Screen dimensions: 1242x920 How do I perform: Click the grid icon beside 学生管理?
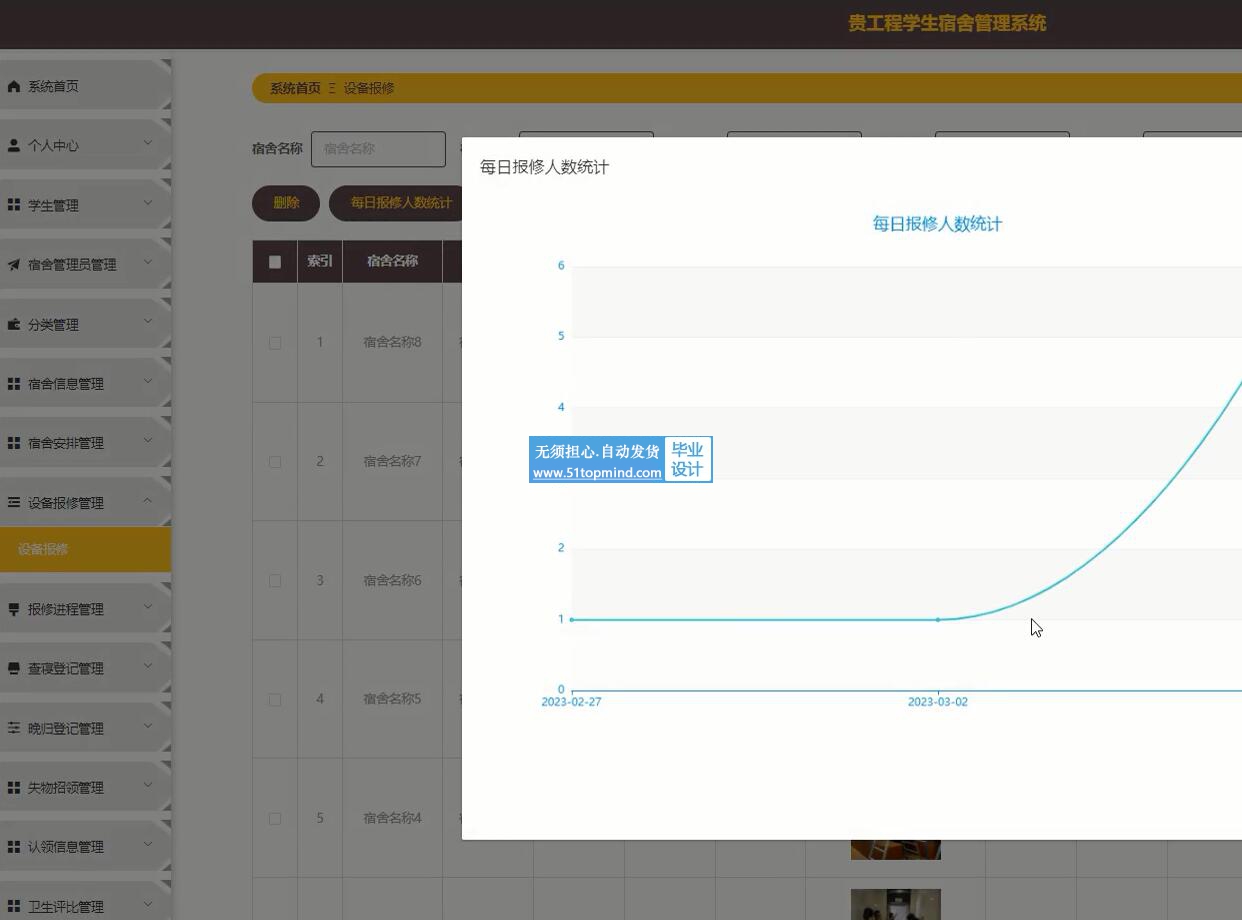click(x=14, y=205)
